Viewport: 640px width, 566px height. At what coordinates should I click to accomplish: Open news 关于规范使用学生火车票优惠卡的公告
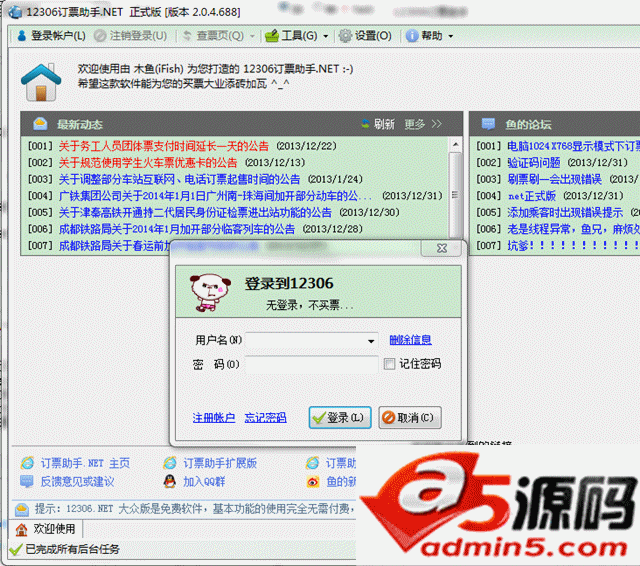[x=148, y=163]
